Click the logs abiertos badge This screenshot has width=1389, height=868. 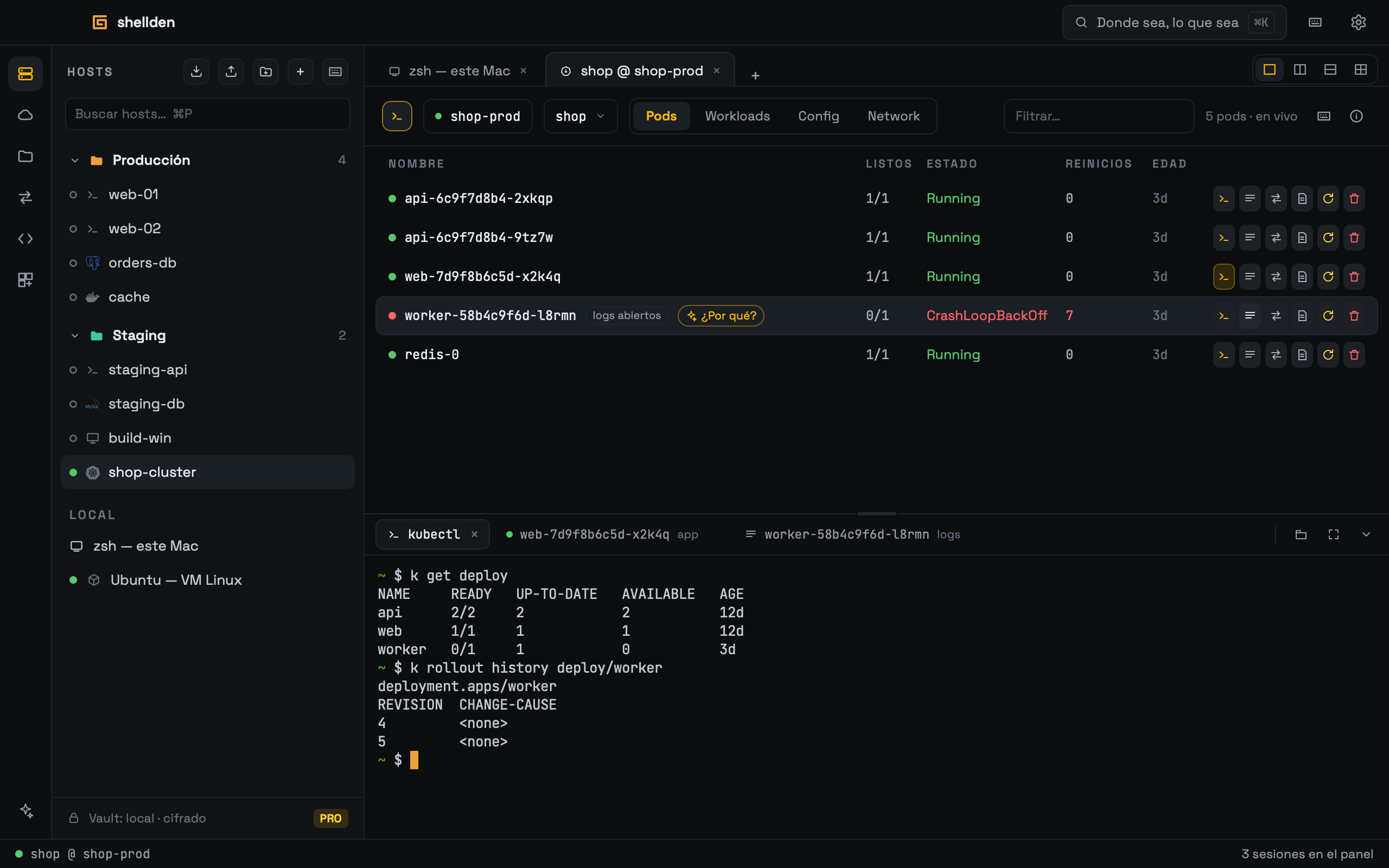[x=627, y=316]
